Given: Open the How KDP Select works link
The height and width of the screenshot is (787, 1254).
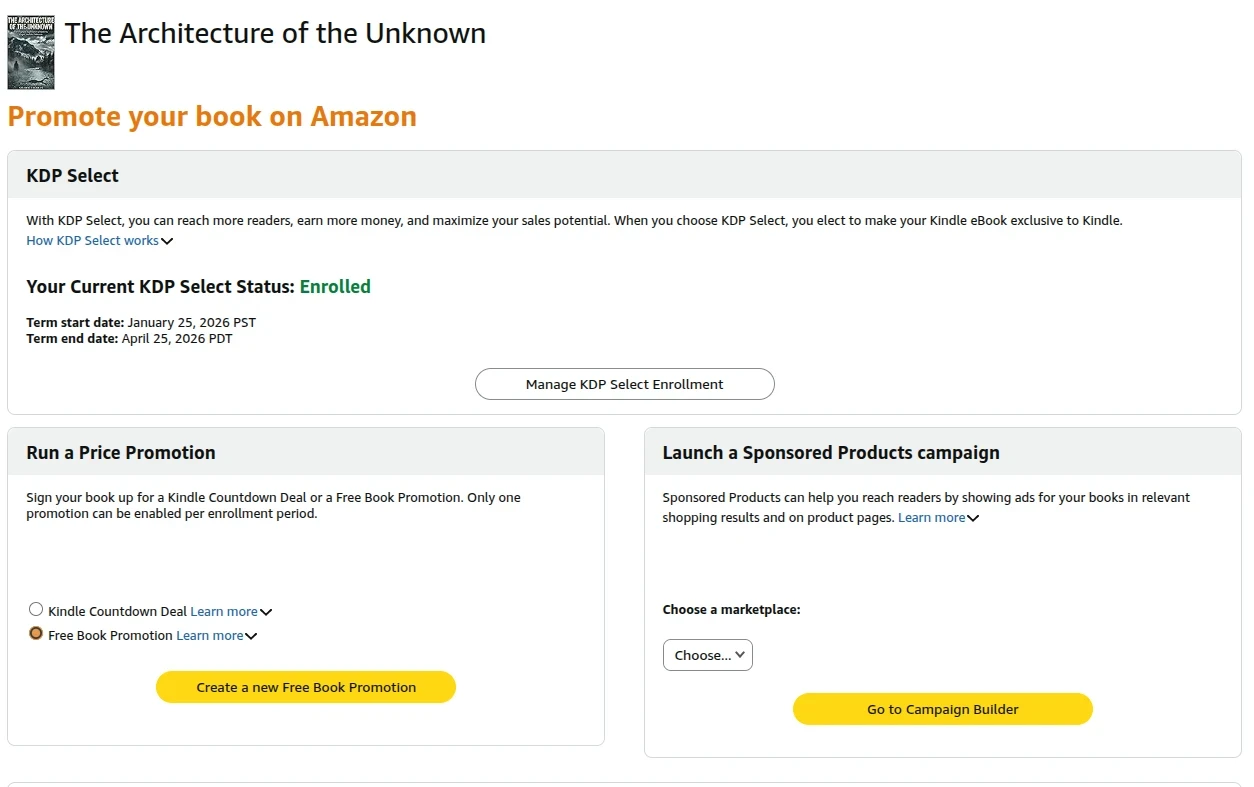Looking at the screenshot, I should [92, 241].
